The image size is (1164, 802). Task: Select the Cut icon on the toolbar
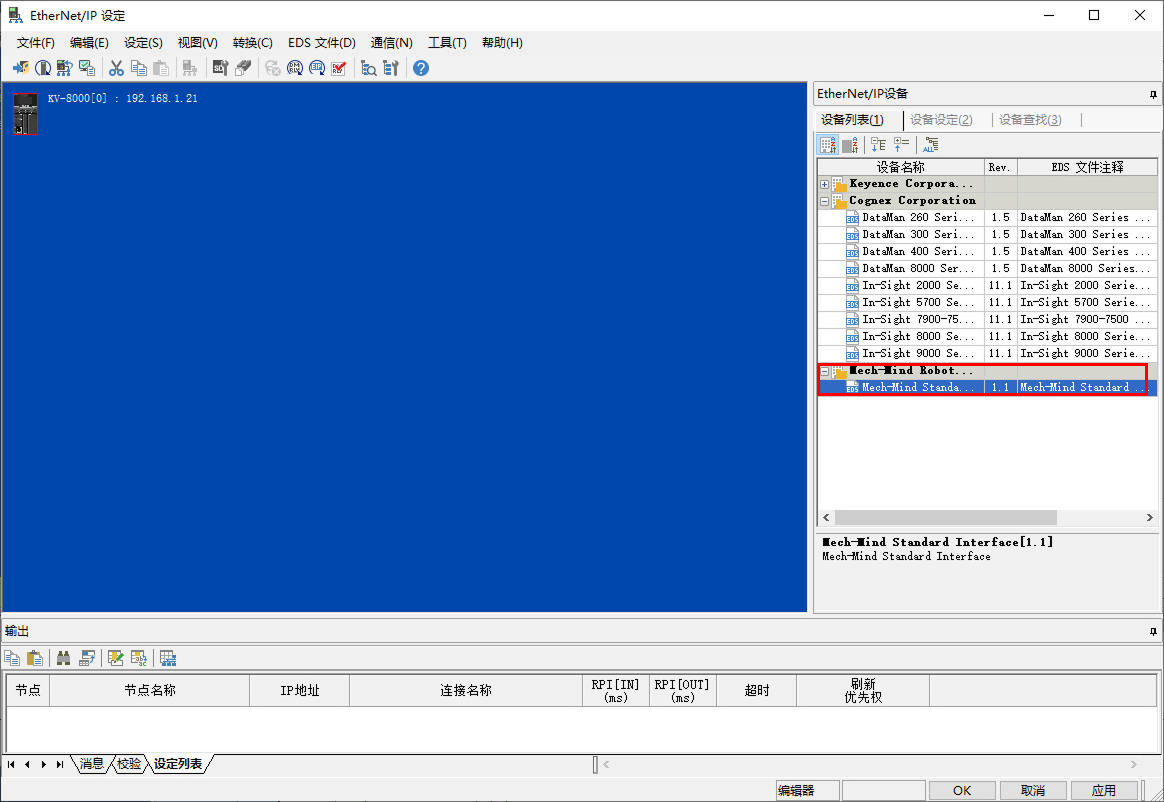(117, 67)
